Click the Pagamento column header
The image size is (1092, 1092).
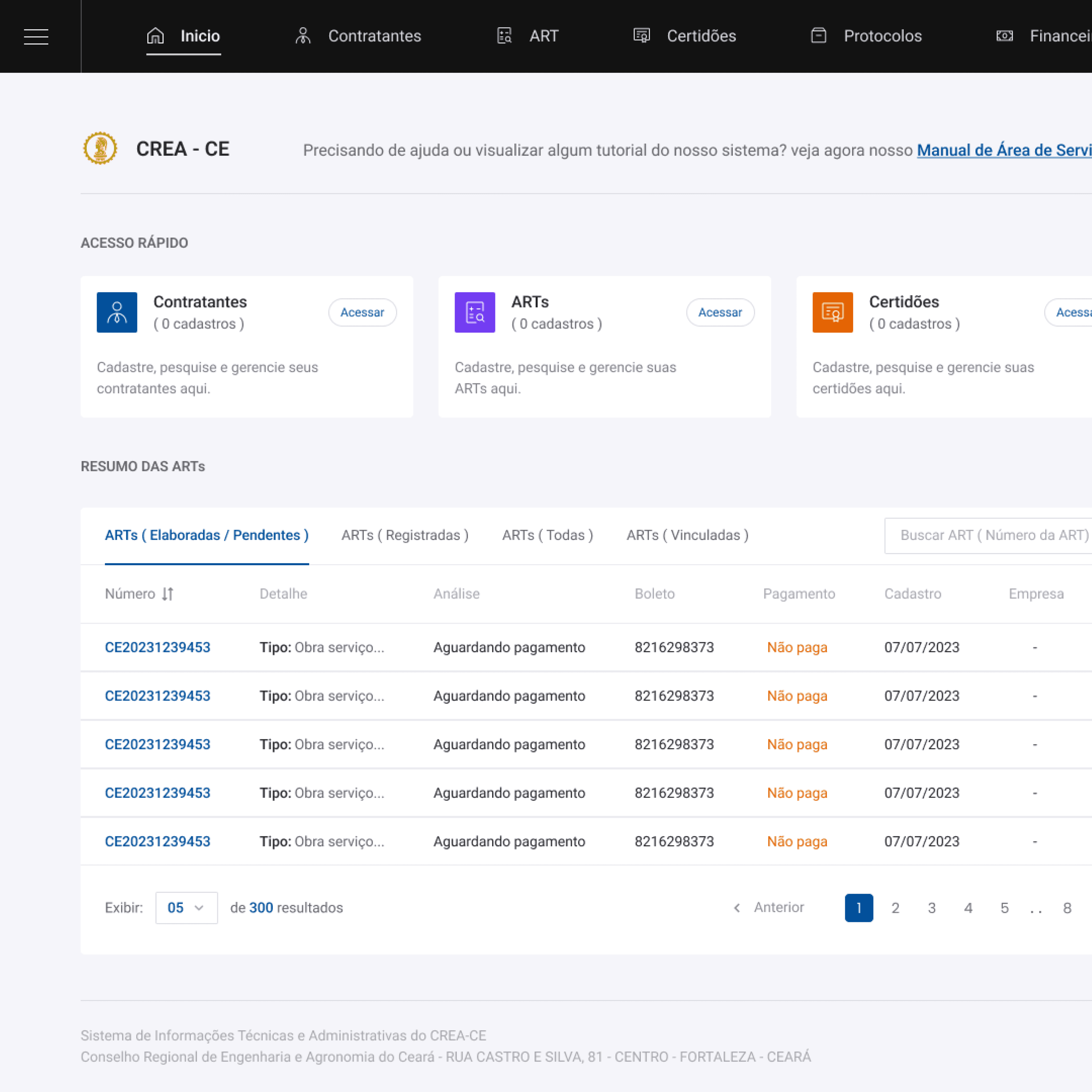[x=799, y=594]
